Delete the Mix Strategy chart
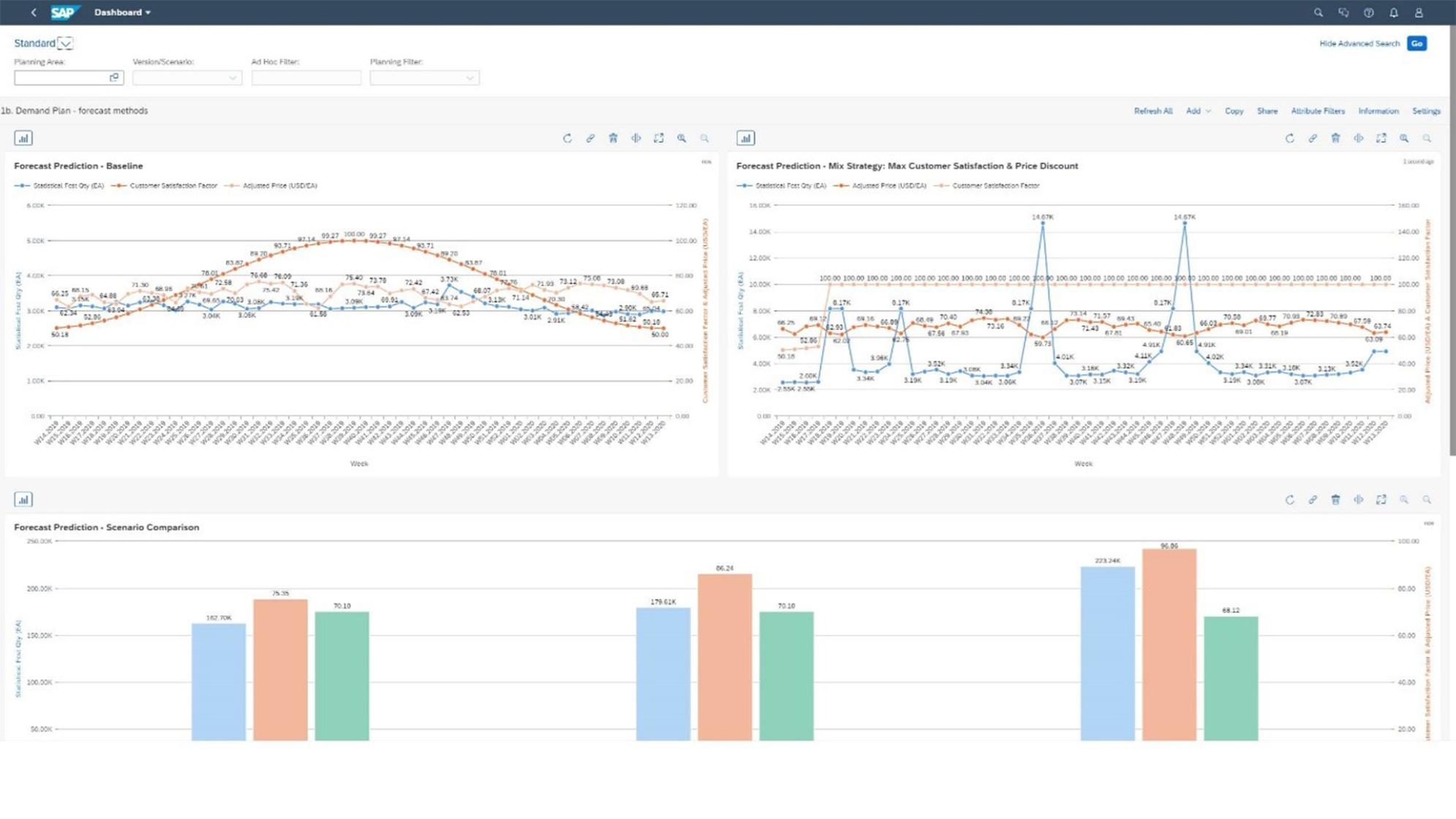Screen dimensions: 1456x819 (x=1335, y=138)
